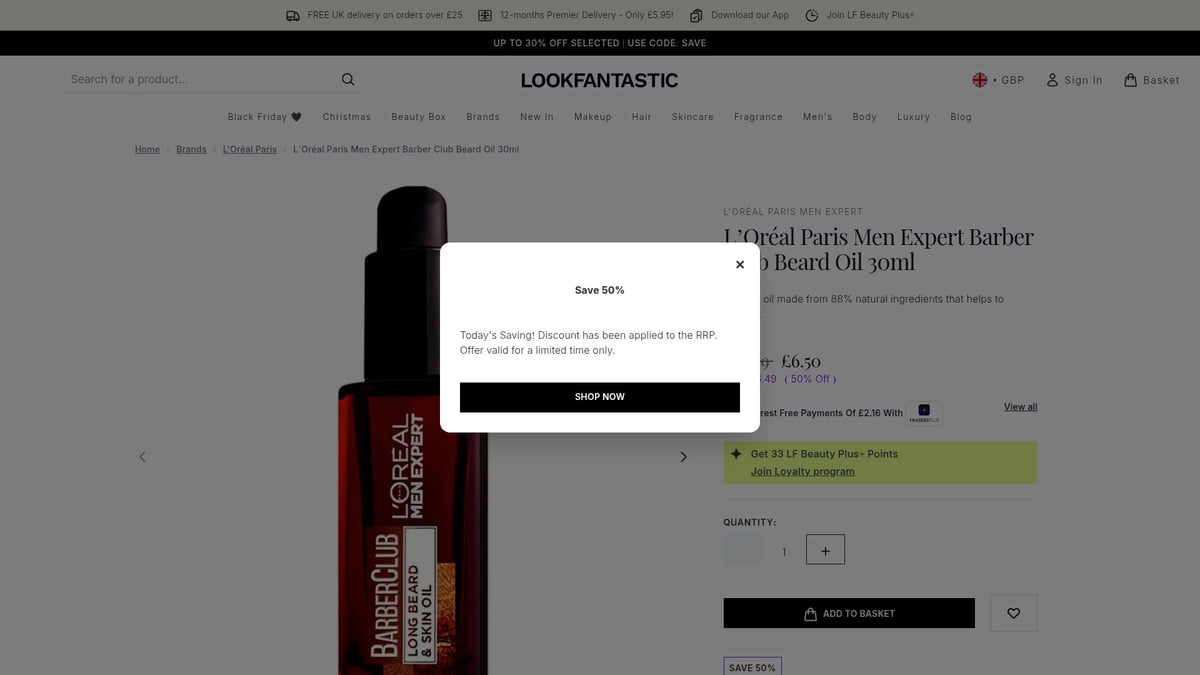Open the Skincare menu item

(692, 116)
